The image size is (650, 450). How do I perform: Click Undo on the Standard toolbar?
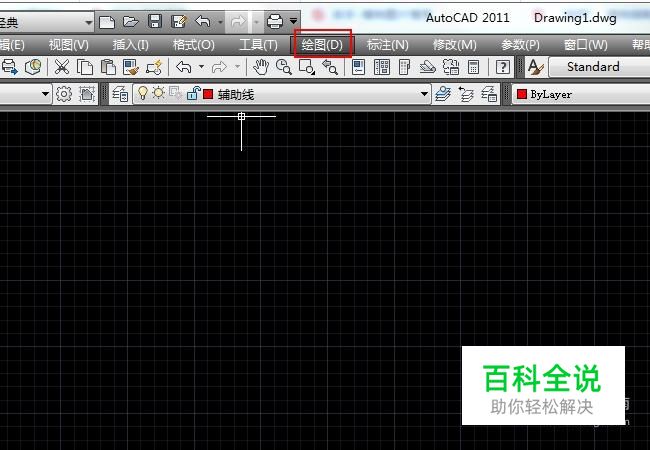[x=184, y=67]
